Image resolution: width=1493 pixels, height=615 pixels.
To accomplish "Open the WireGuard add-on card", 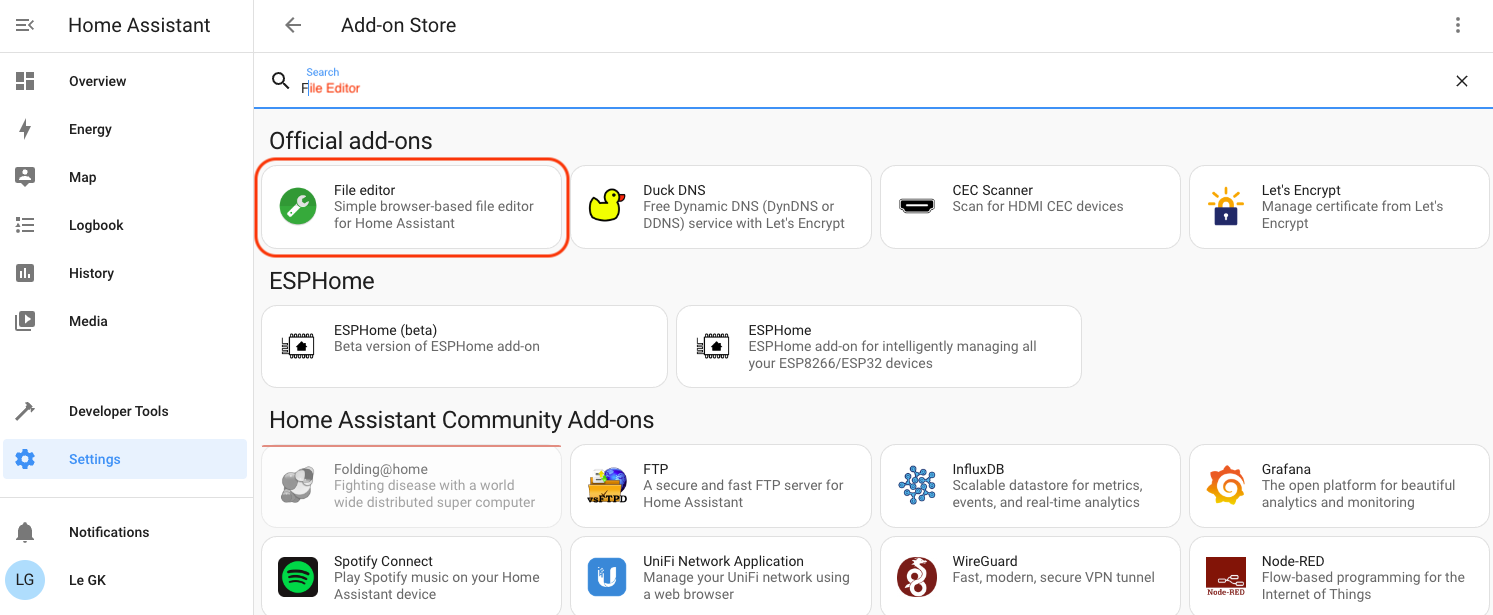I will click(x=1029, y=577).
